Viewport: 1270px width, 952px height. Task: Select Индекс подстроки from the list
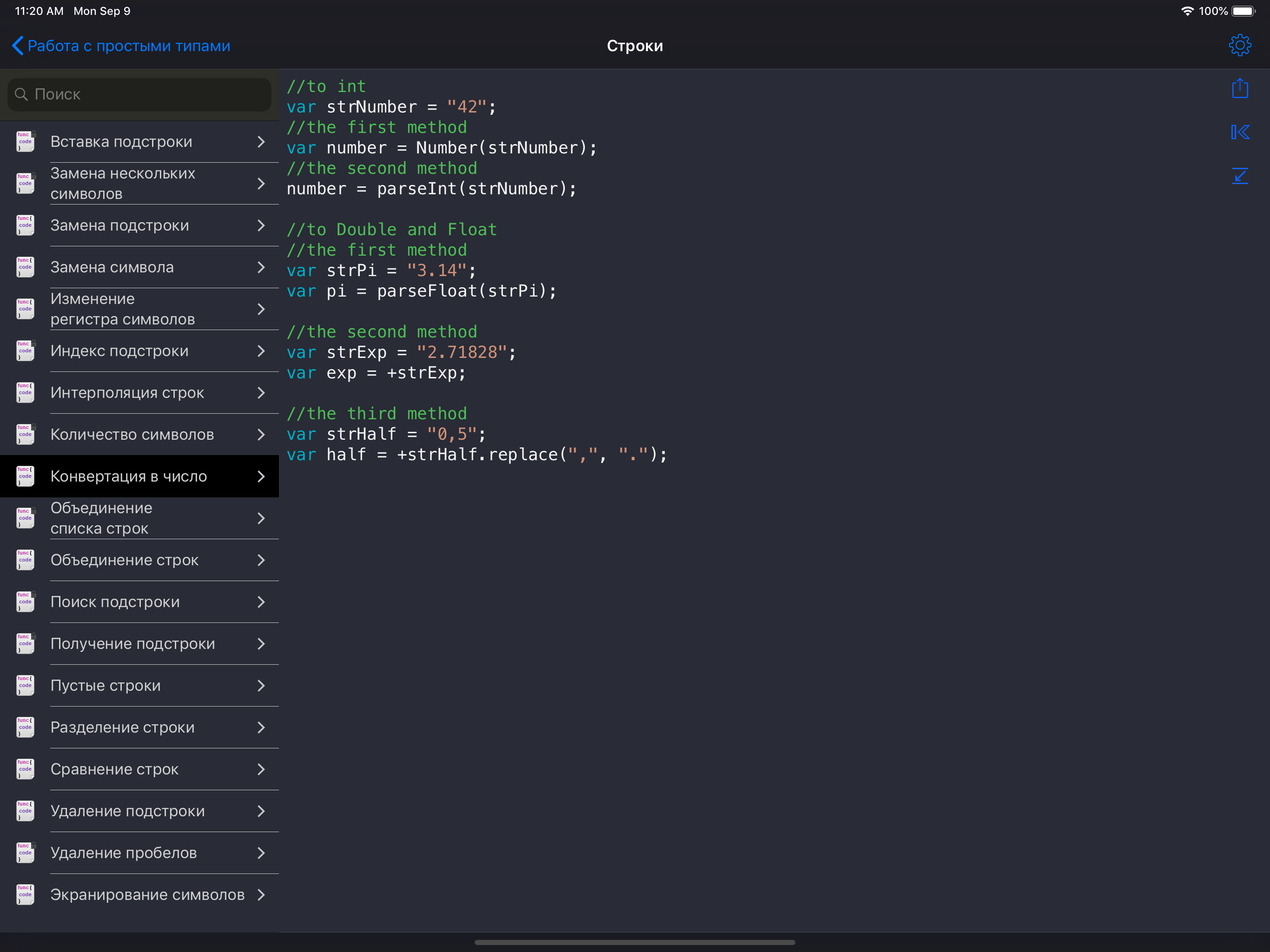coord(119,351)
